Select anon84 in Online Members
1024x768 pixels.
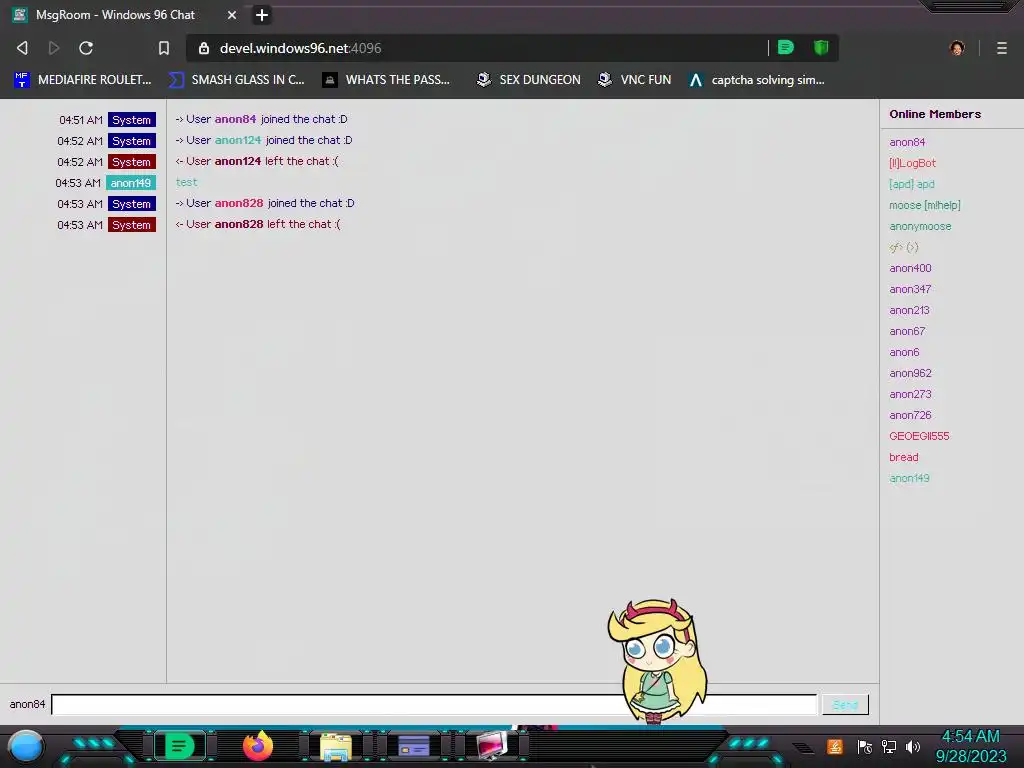[907, 142]
